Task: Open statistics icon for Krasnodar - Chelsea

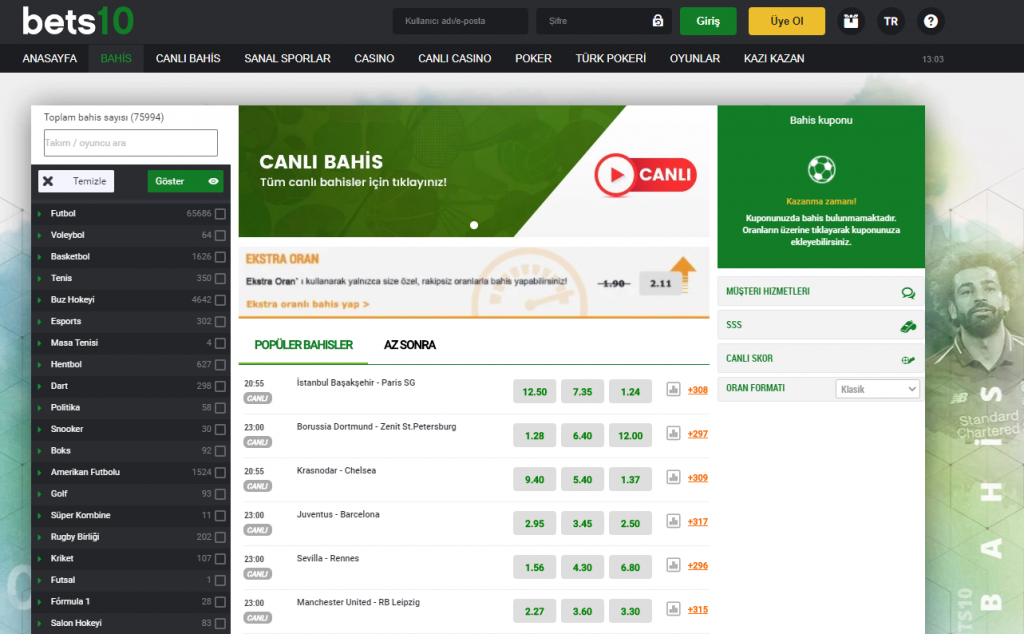Action: [x=673, y=477]
